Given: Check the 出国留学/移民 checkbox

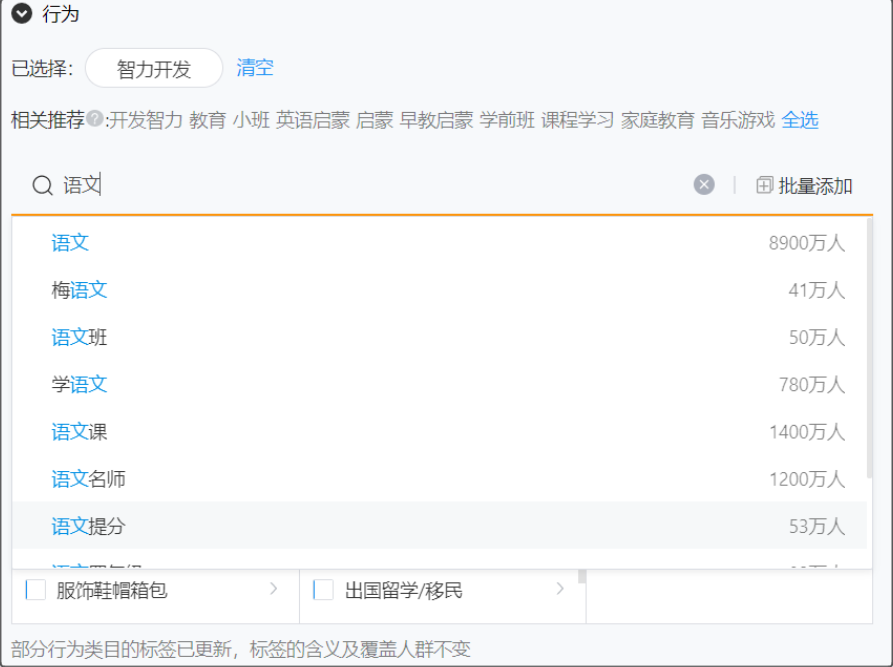Looking at the screenshot, I should [x=322, y=590].
